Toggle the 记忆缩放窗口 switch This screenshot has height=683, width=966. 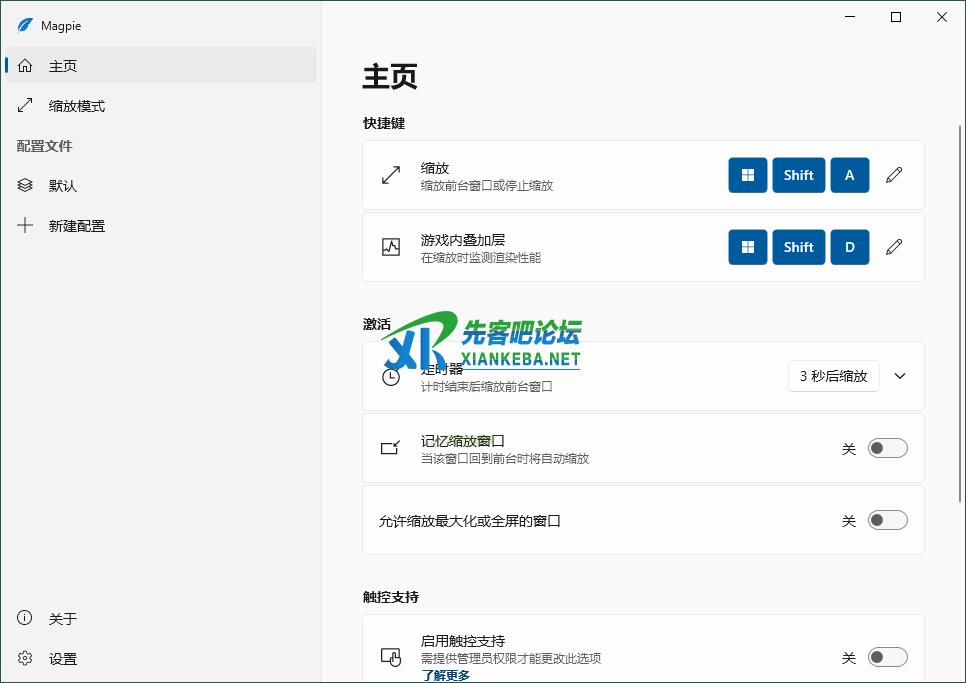pos(887,448)
